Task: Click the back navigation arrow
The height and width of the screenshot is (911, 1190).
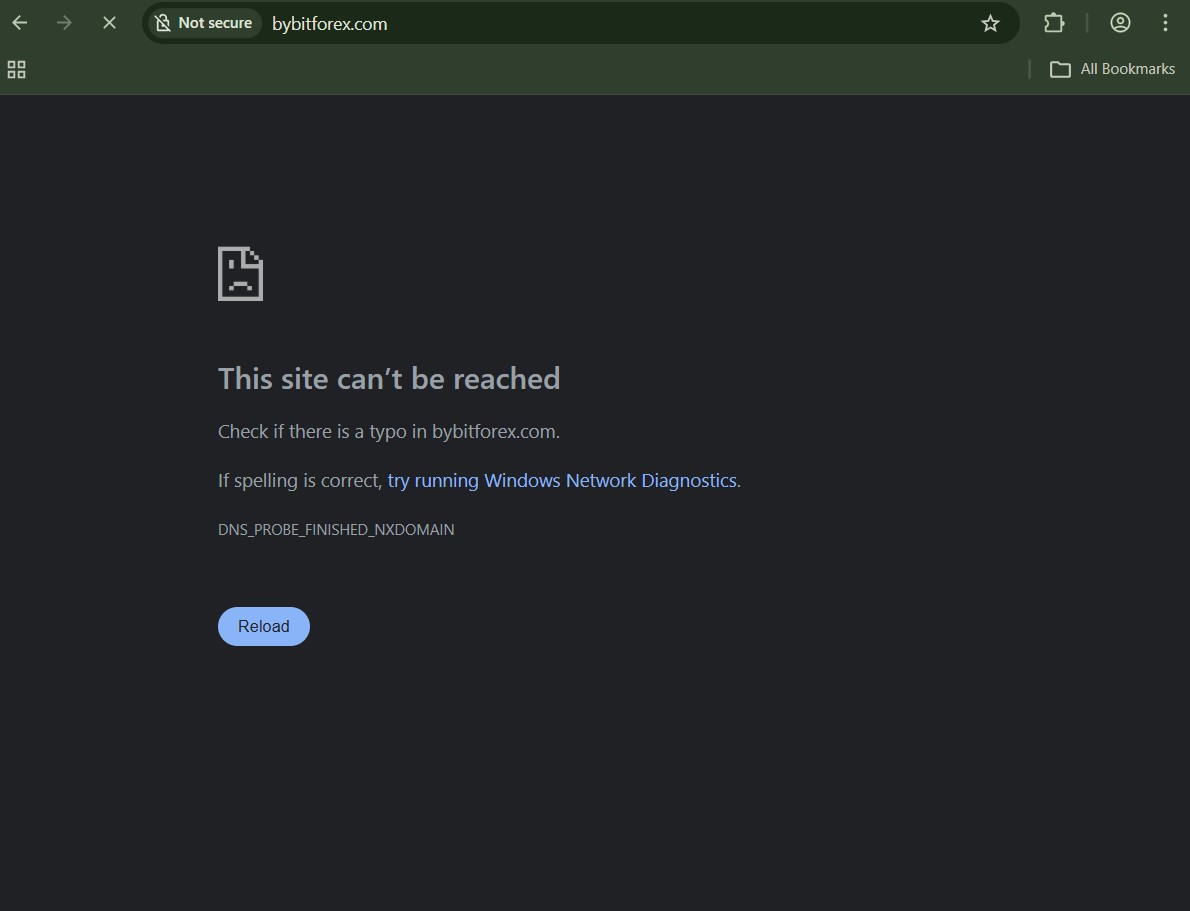Action: [20, 23]
